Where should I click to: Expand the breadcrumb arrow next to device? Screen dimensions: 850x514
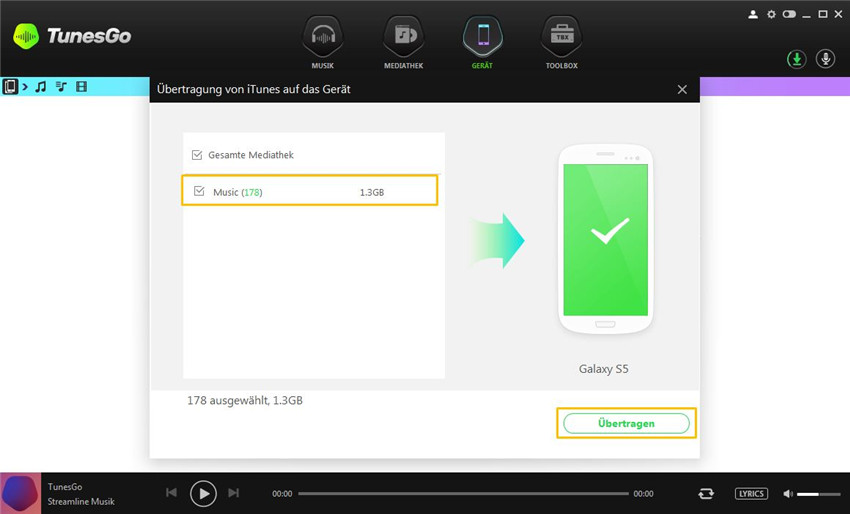25,87
